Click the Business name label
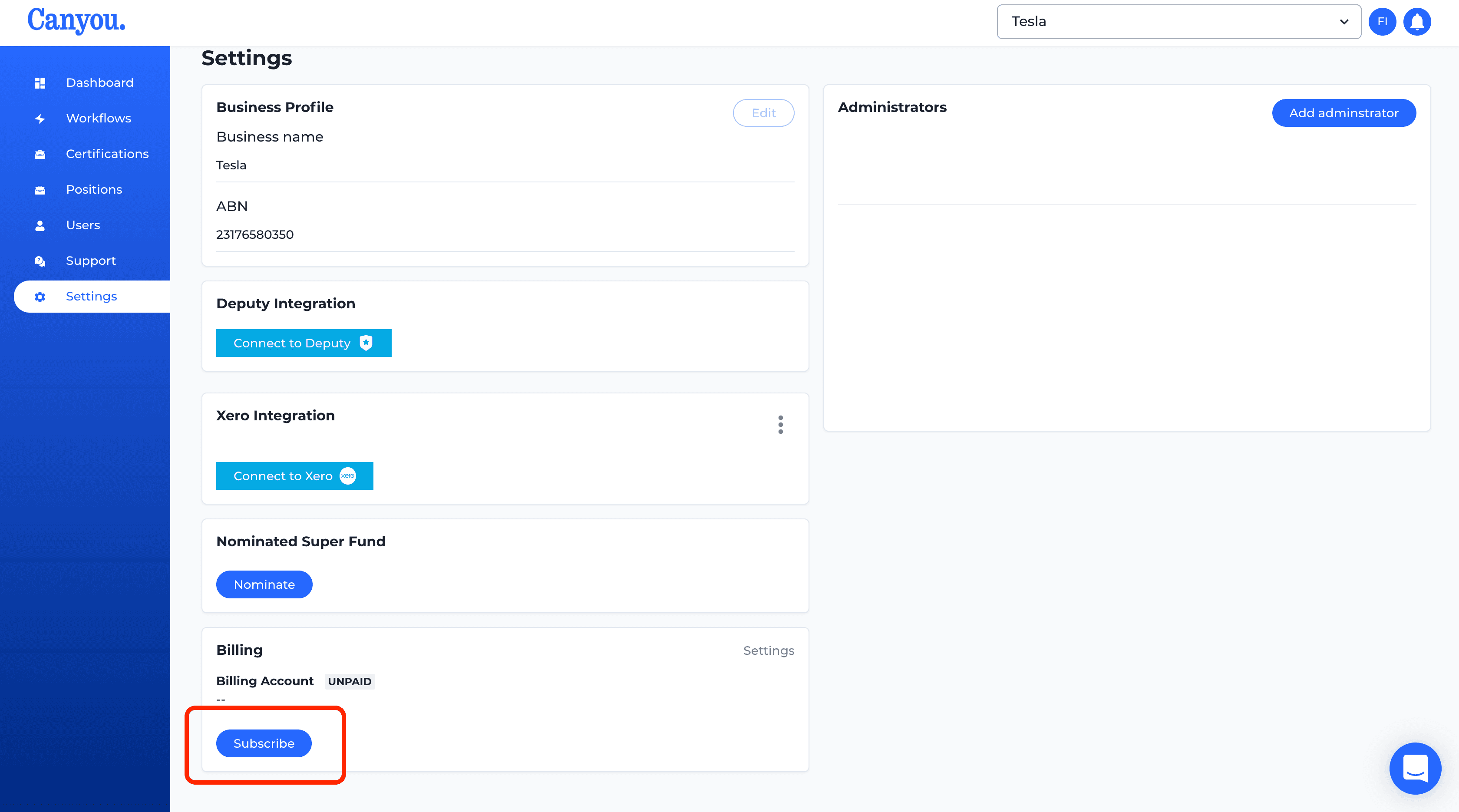The height and width of the screenshot is (812, 1459). click(270, 137)
